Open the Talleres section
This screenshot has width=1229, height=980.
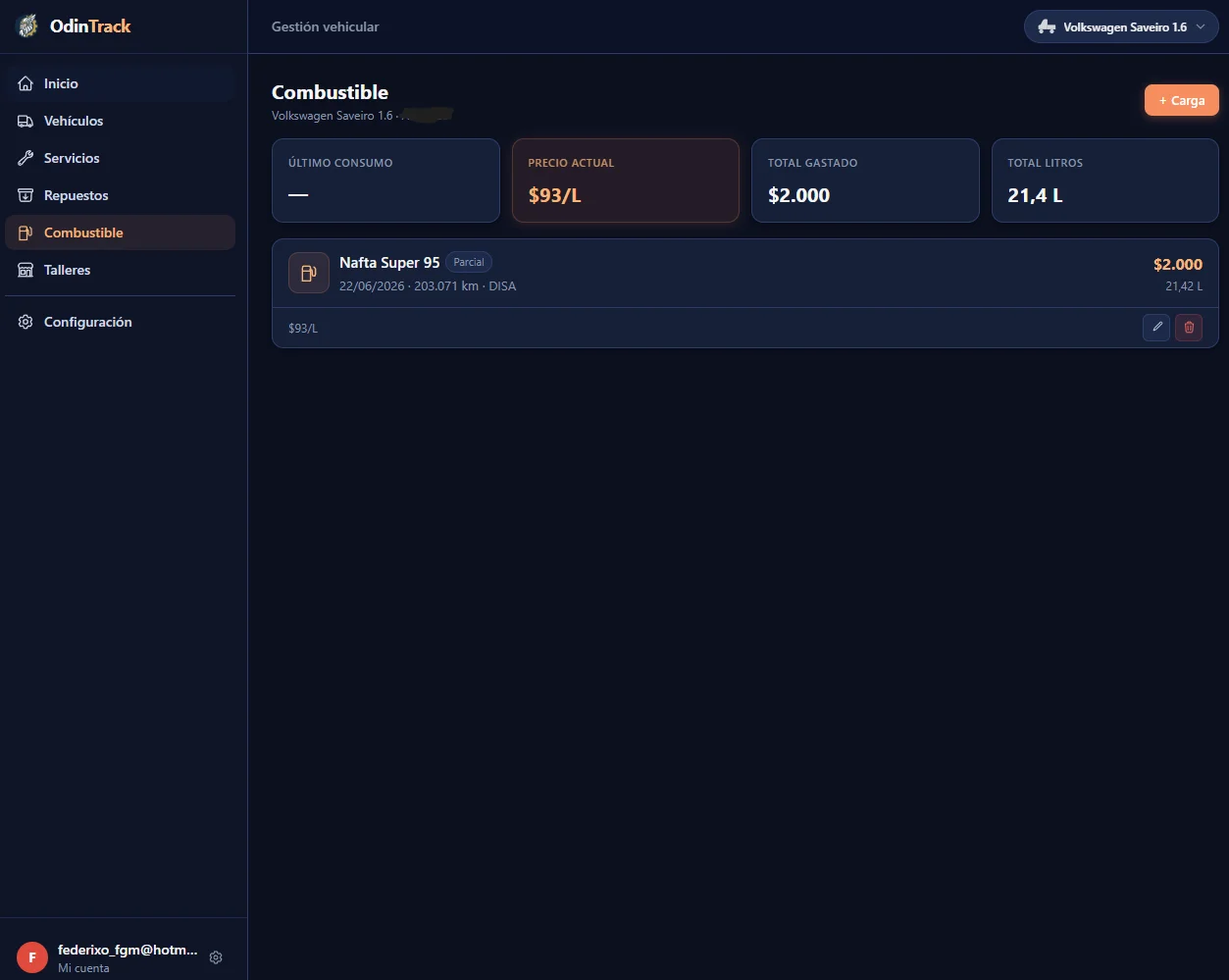click(120, 270)
